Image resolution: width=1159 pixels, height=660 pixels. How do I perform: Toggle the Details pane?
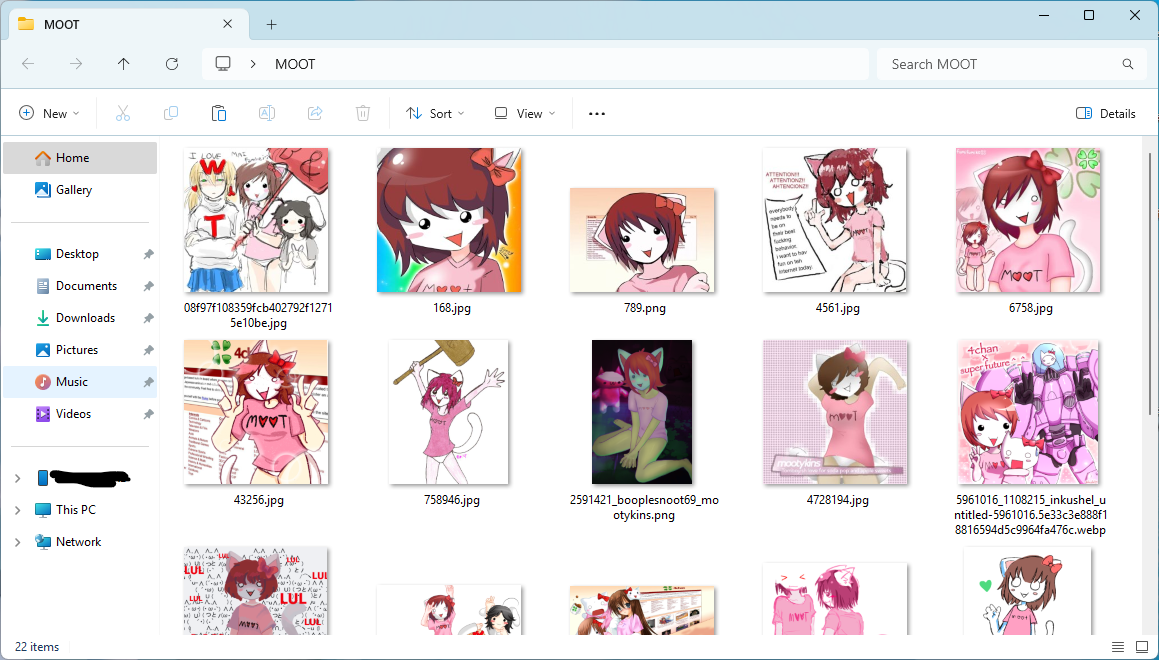pyautogui.click(x=1106, y=113)
